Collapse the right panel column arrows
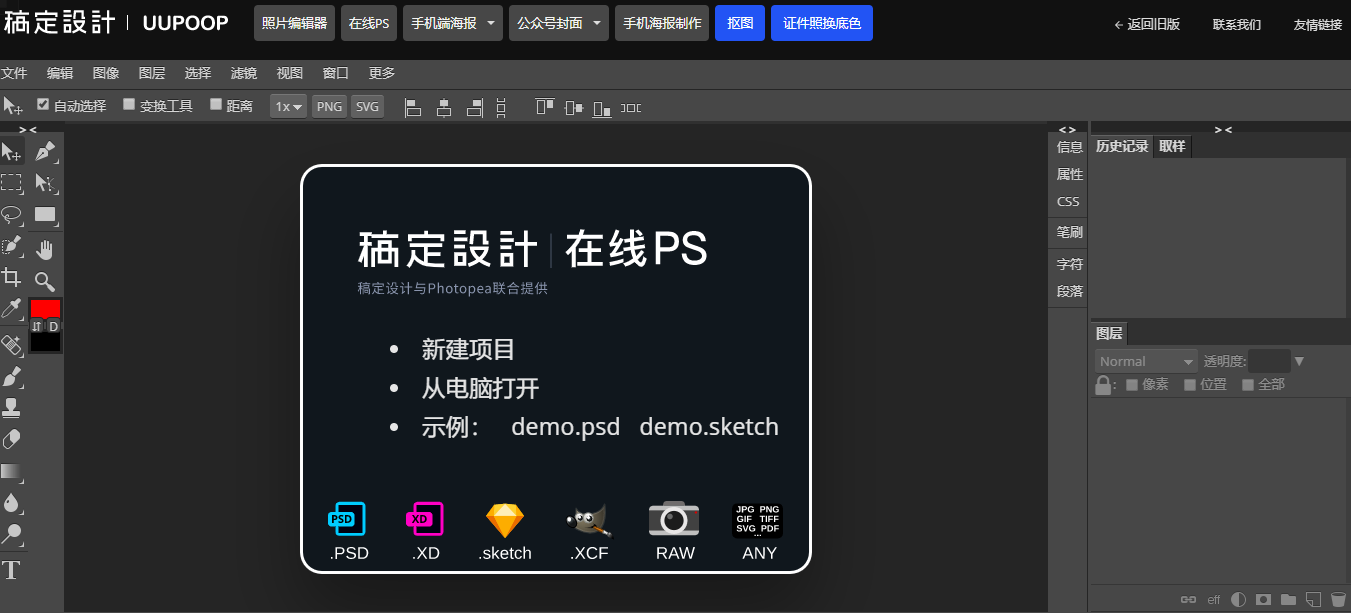 click(1223, 129)
